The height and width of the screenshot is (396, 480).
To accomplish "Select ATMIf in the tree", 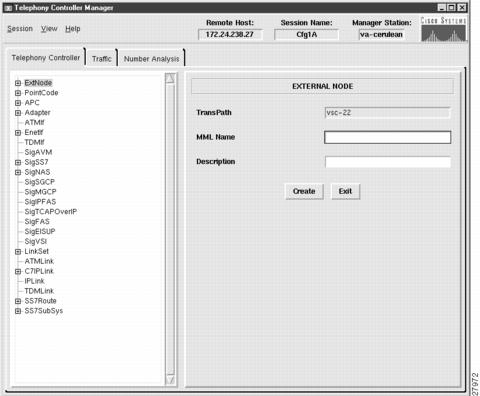I will [34, 123].
